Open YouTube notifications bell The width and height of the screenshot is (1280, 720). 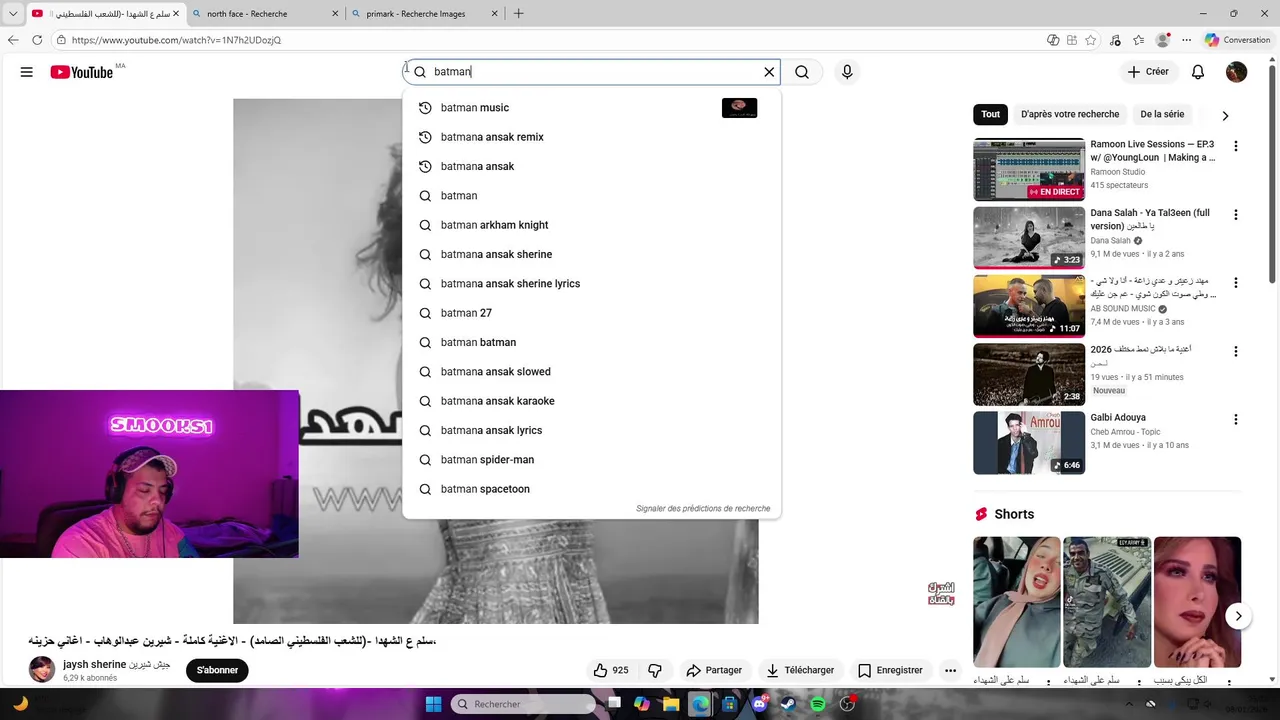1198,72
